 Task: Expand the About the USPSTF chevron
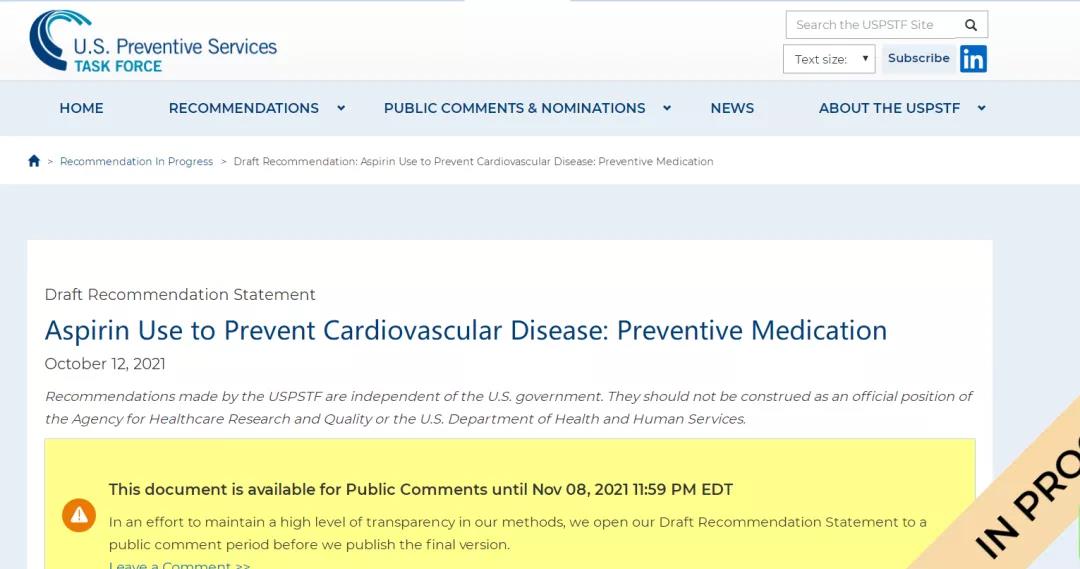tap(982, 108)
